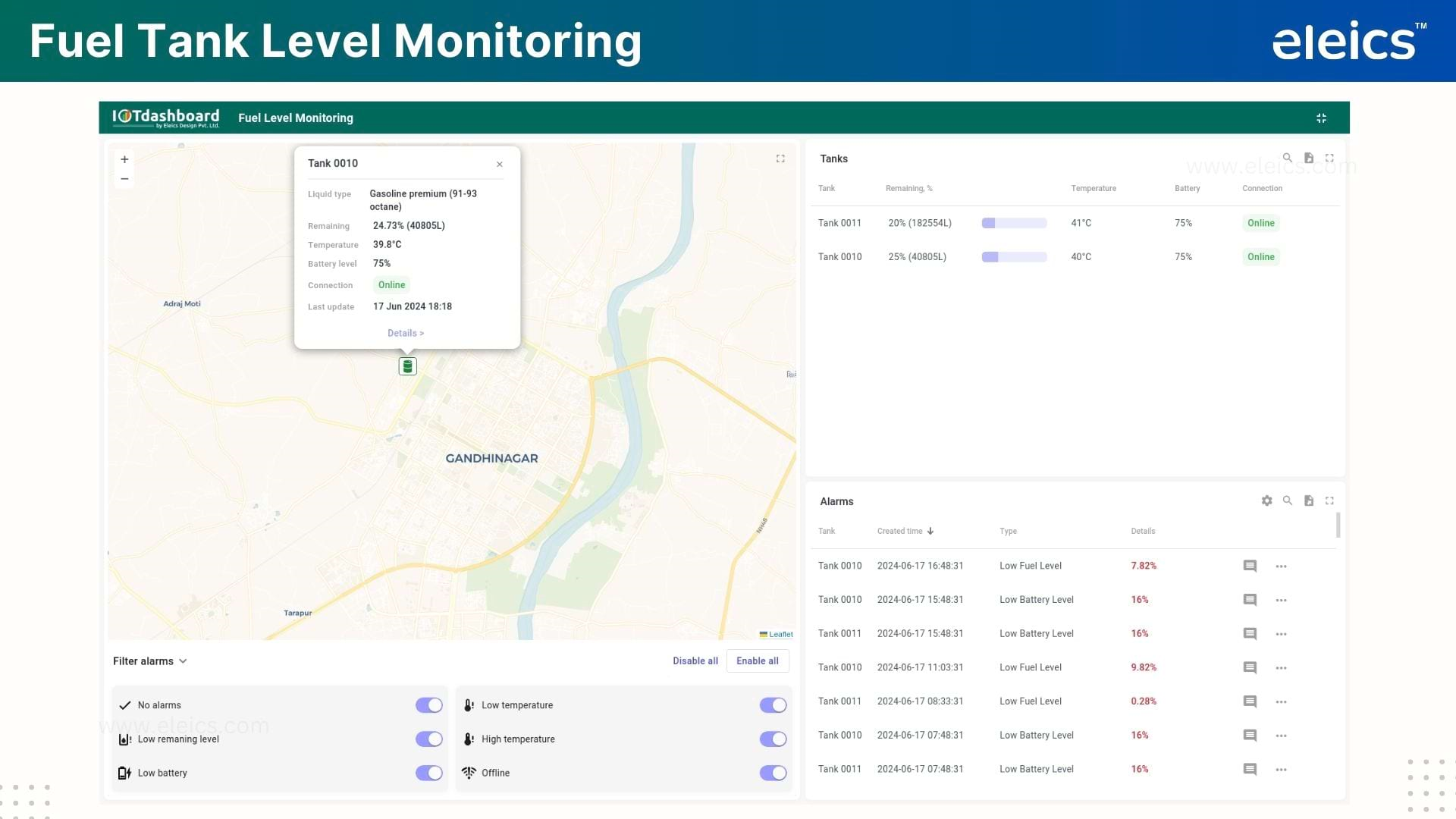
Task: Collapse the Filter alarms section
Action: 150,661
